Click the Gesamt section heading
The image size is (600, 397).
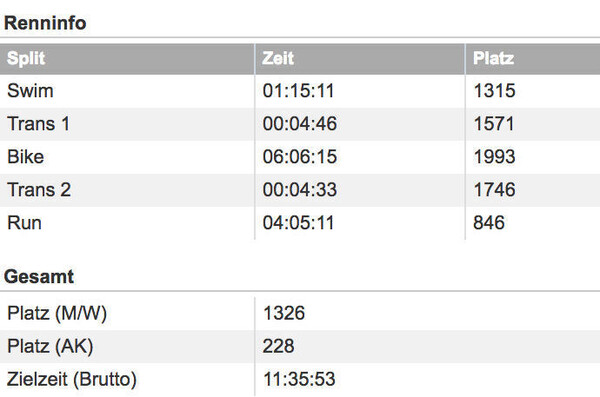click(39, 276)
